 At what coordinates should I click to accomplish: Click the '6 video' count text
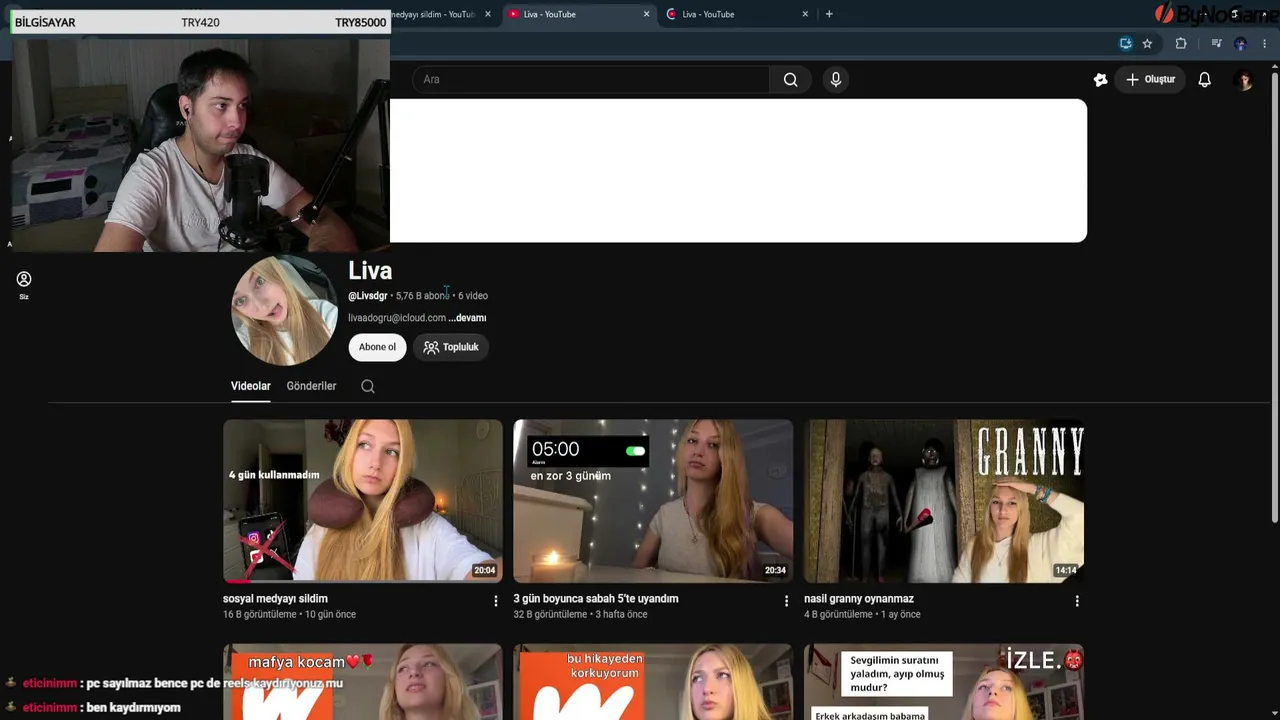pyautogui.click(x=473, y=296)
